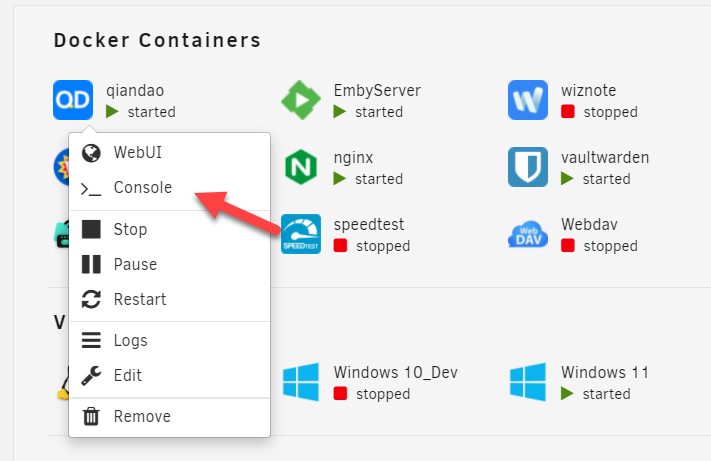The width and height of the screenshot is (711, 461).
Task: Choose Stop in the container menu
Action: click(130, 229)
